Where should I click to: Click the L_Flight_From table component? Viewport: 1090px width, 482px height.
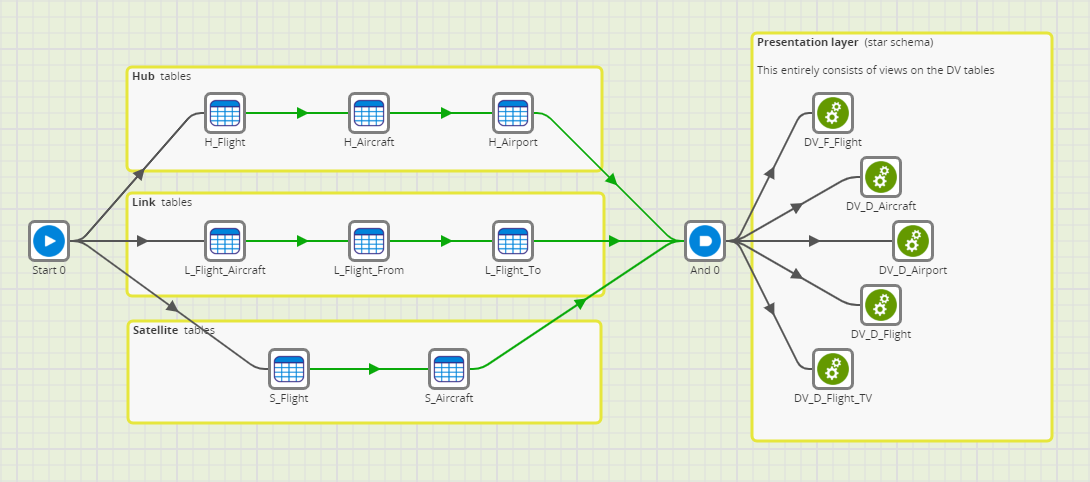click(x=369, y=241)
